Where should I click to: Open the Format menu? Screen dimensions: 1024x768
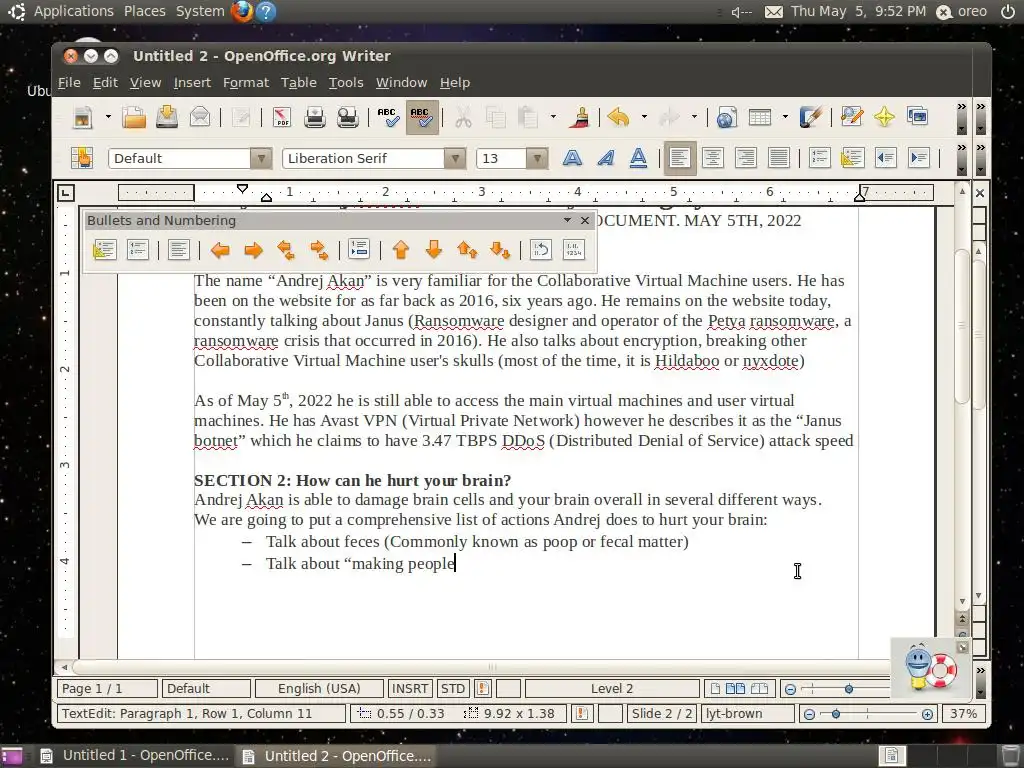246,83
